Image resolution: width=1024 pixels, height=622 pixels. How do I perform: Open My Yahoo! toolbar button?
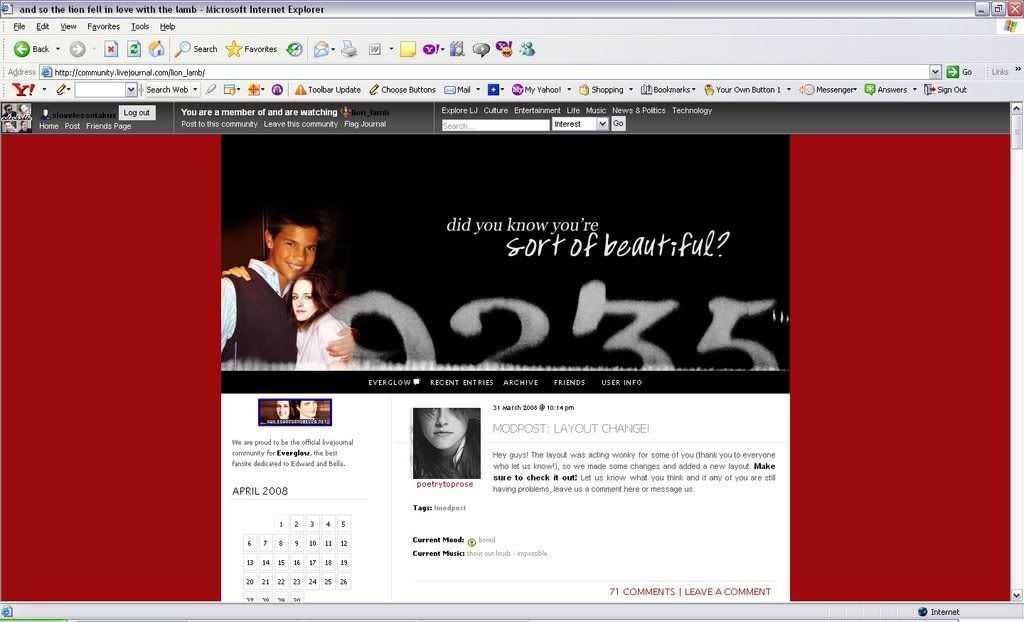point(536,90)
